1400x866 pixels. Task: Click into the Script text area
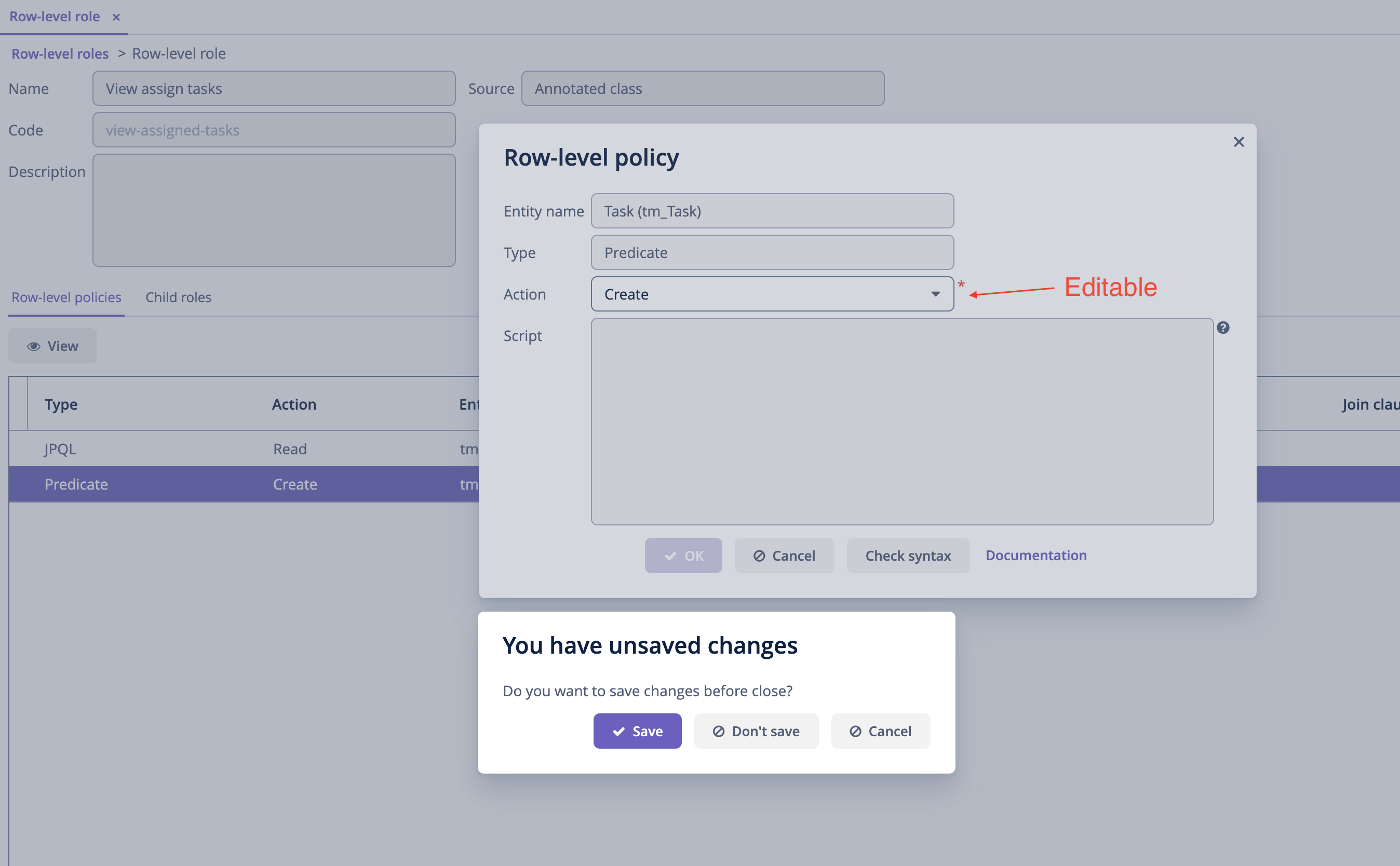(x=901, y=422)
